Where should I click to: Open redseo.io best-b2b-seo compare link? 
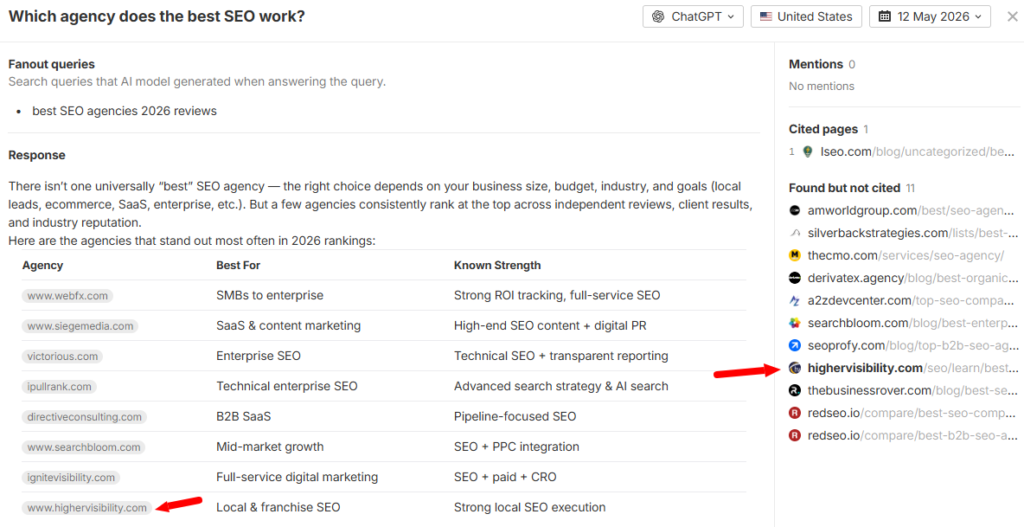[912, 436]
